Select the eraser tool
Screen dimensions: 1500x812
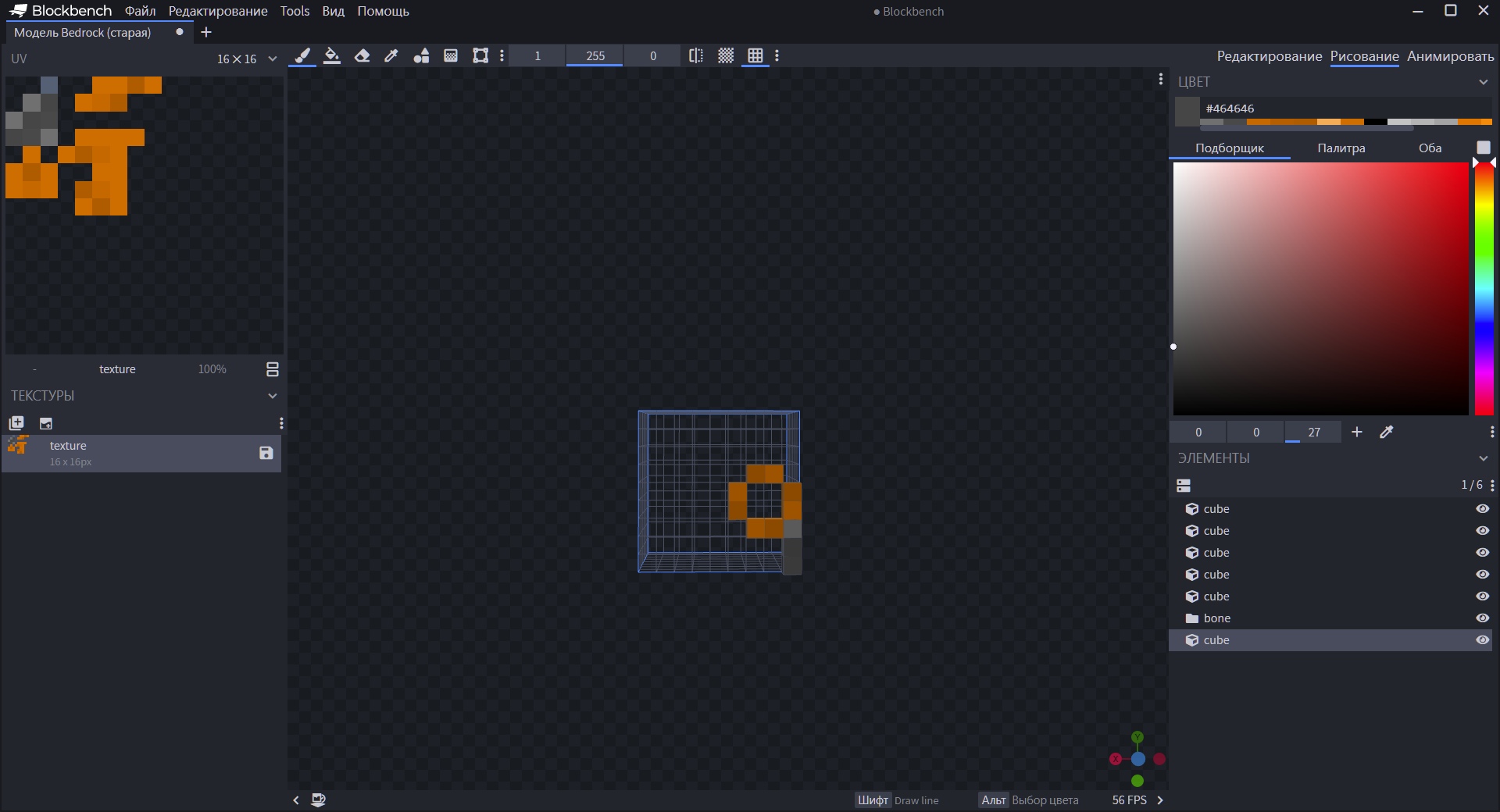[362, 55]
